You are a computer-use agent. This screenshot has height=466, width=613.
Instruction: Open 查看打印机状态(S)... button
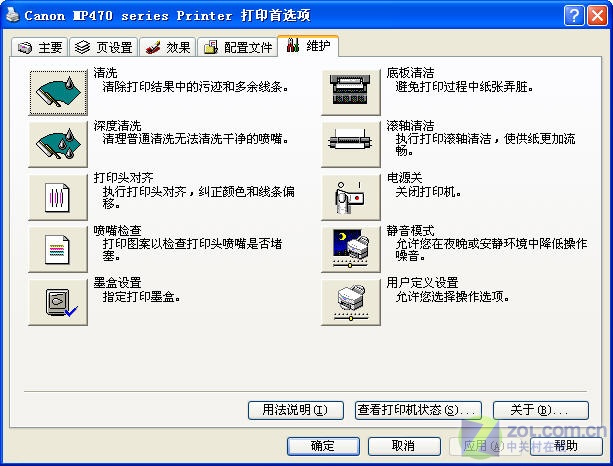(418, 410)
